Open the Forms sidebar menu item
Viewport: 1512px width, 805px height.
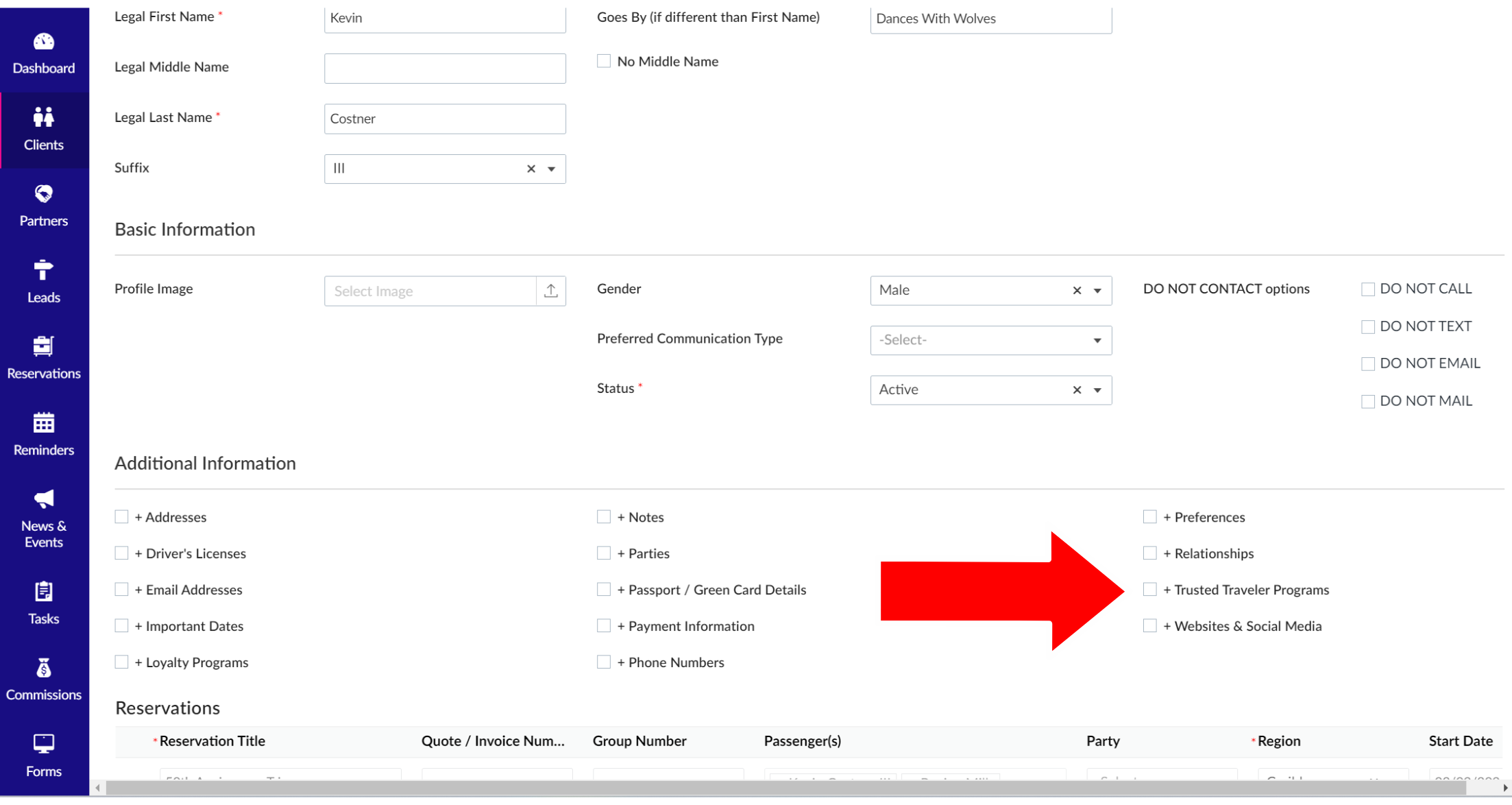coord(44,756)
